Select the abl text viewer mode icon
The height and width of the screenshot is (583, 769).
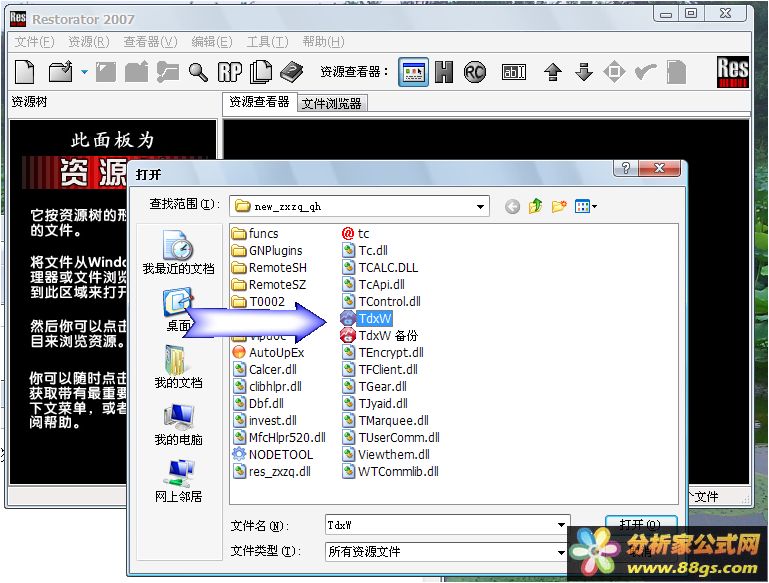pos(514,72)
